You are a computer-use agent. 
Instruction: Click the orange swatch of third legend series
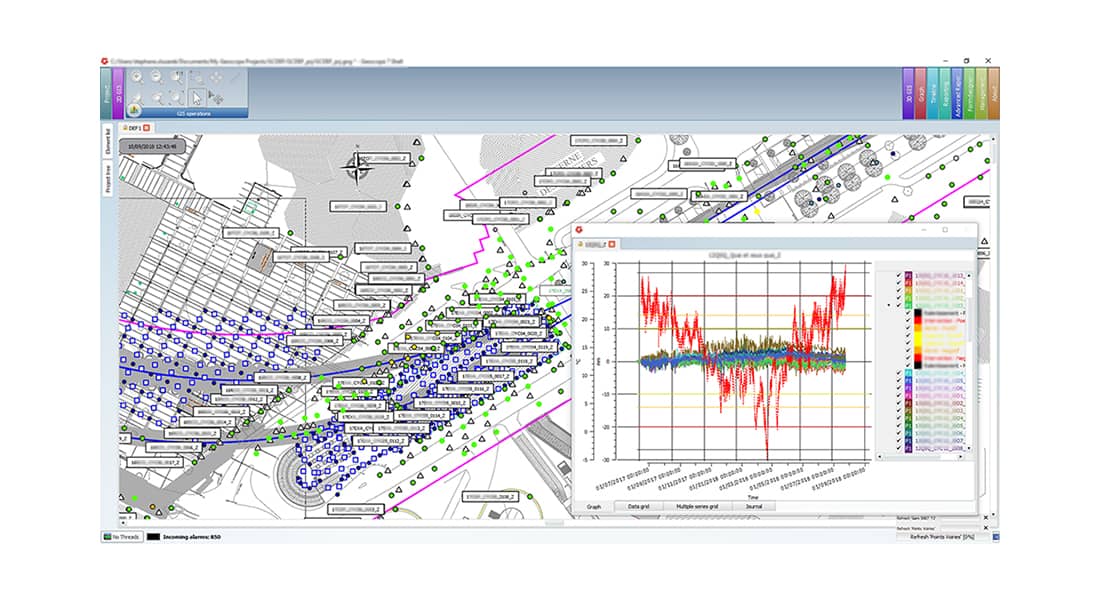pyautogui.click(x=908, y=291)
